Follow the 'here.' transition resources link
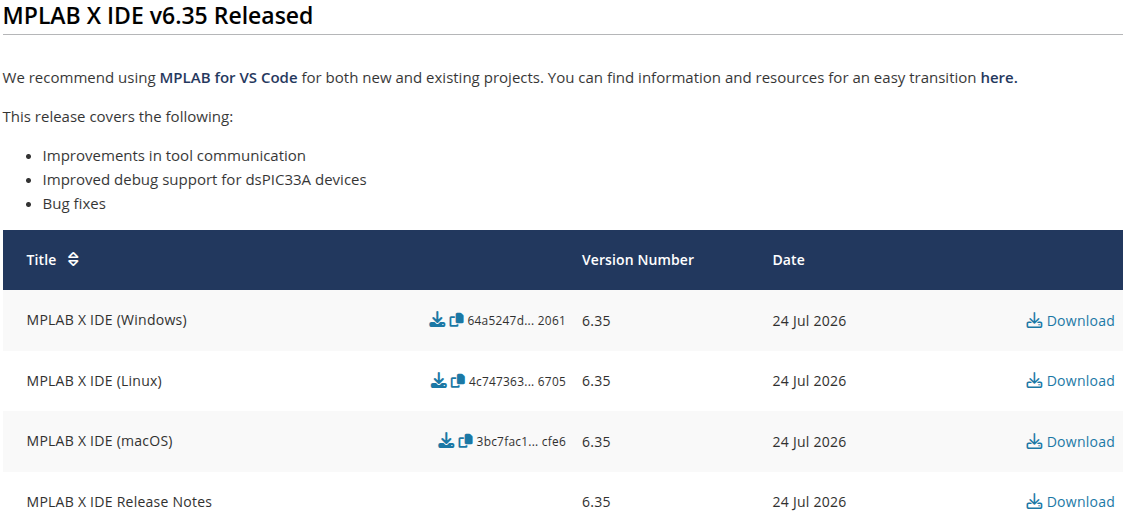The height and width of the screenshot is (531, 1123). pos(999,77)
